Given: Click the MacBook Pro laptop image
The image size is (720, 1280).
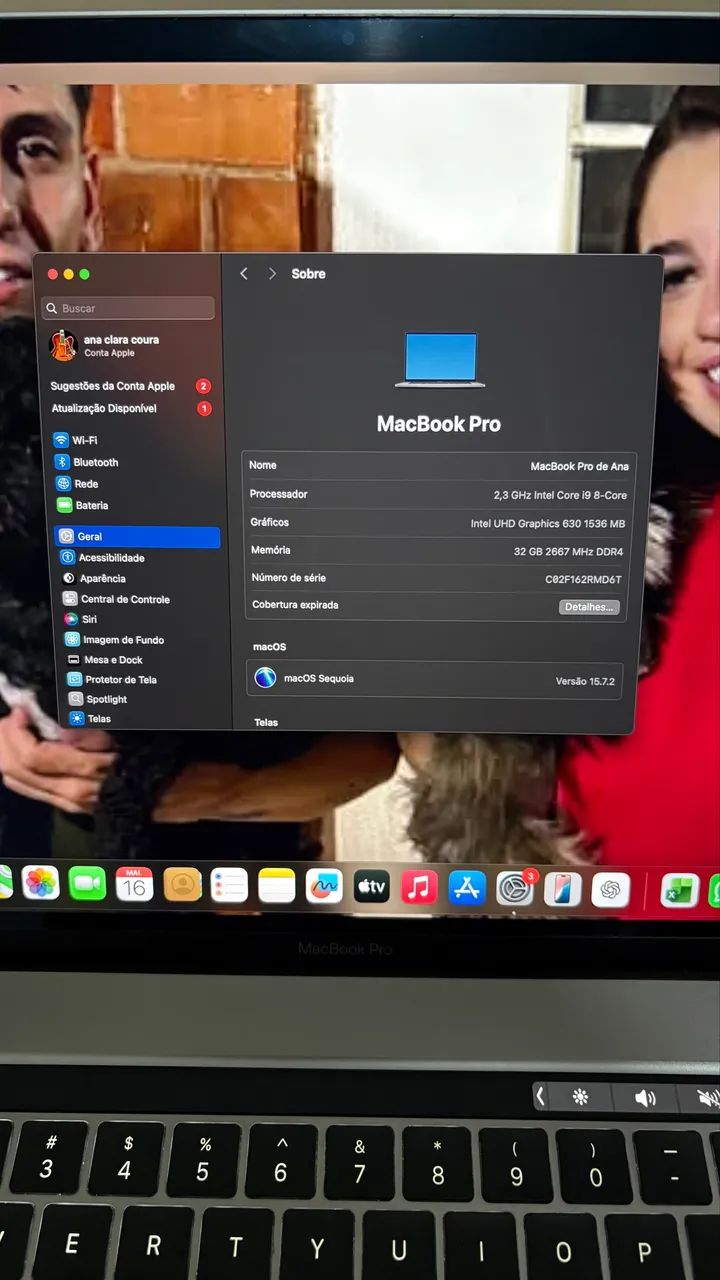Looking at the screenshot, I should (441, 359).
